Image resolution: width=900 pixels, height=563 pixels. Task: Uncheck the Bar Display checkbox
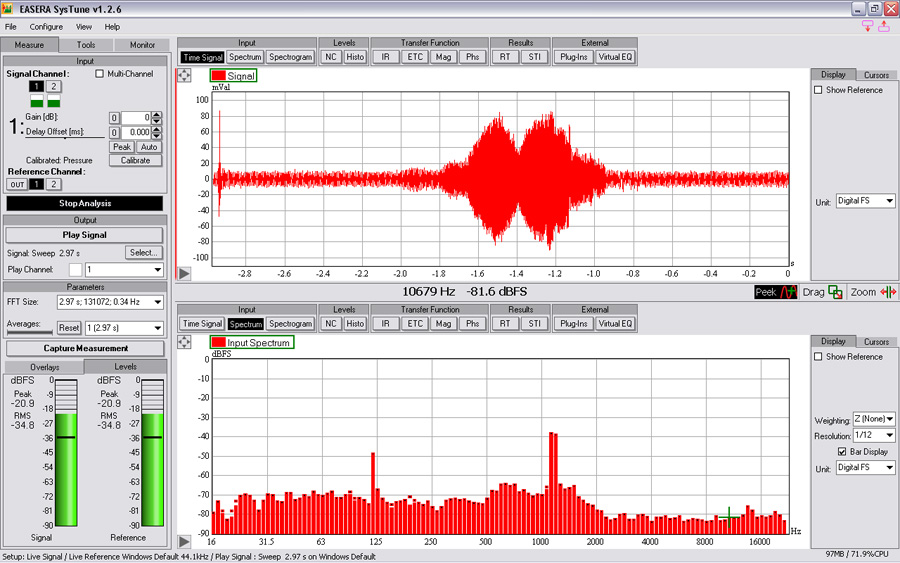pyautogui.click(x=842, y=452)
